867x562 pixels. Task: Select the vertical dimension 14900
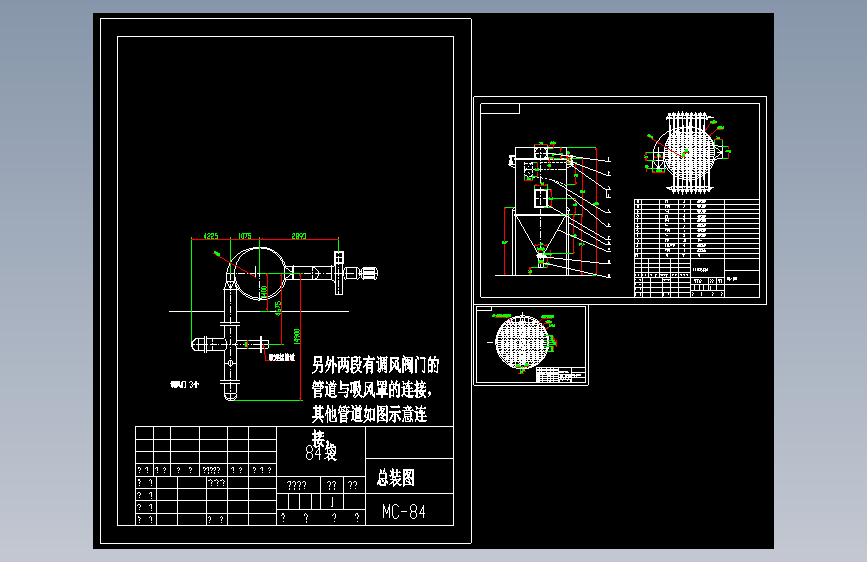297,336
